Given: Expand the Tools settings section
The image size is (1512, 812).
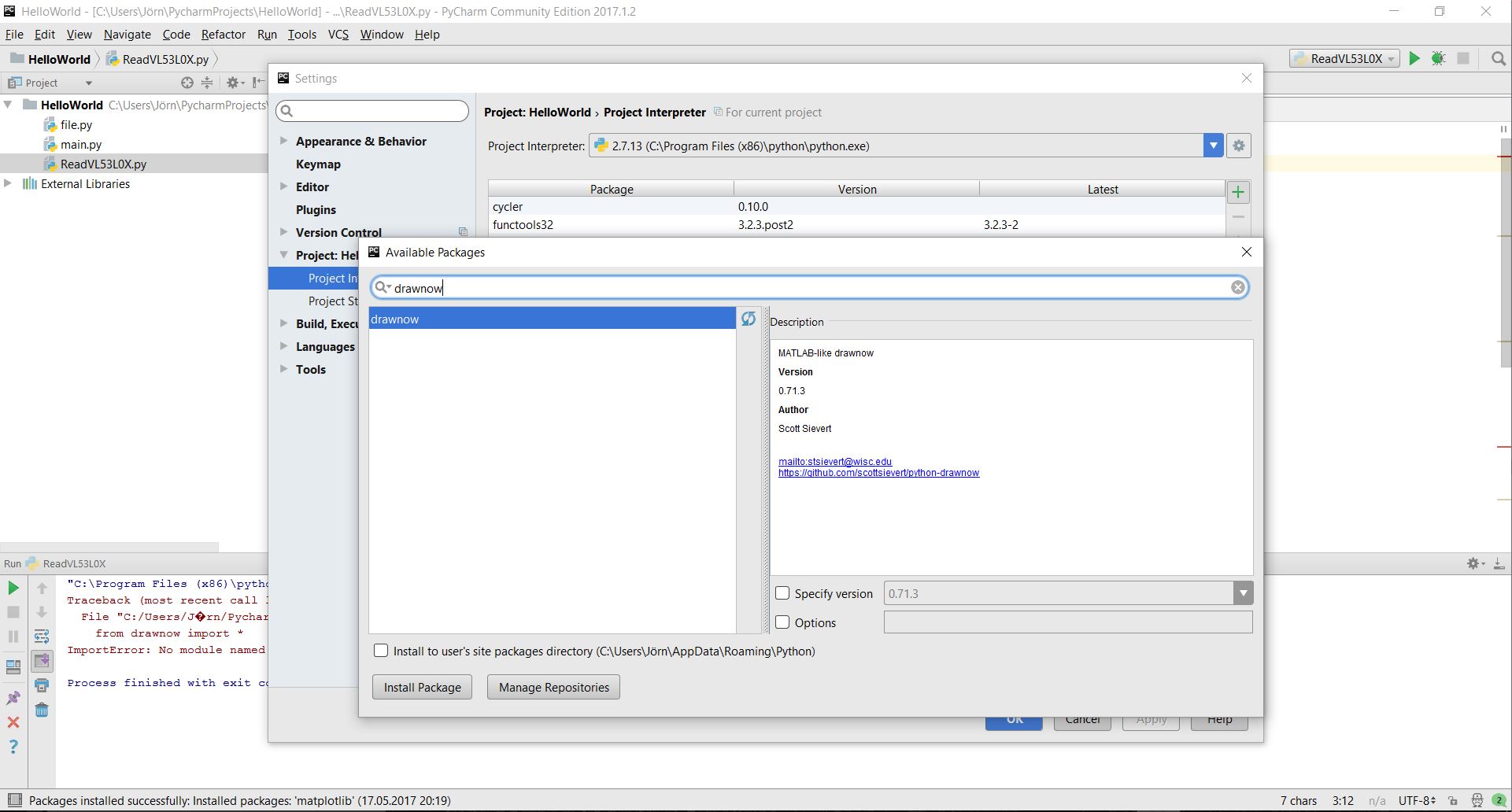Looking at the screenshot, I should pyautogui.click(x=283, y=369).
